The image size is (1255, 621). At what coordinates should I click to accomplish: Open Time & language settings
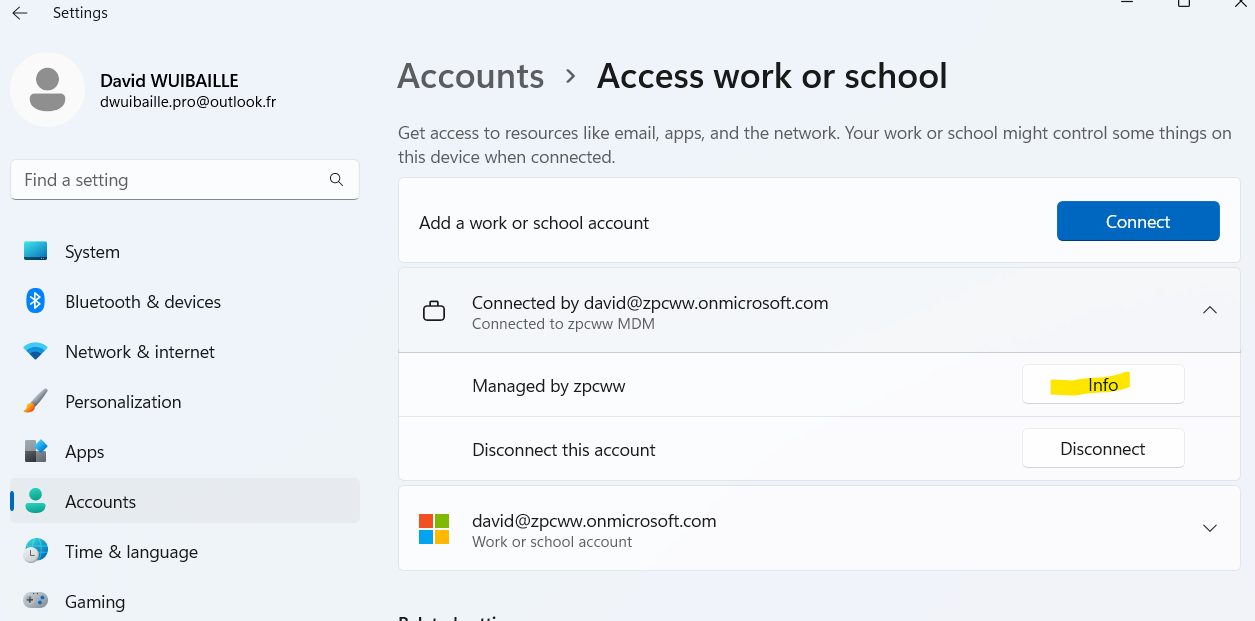185,552
